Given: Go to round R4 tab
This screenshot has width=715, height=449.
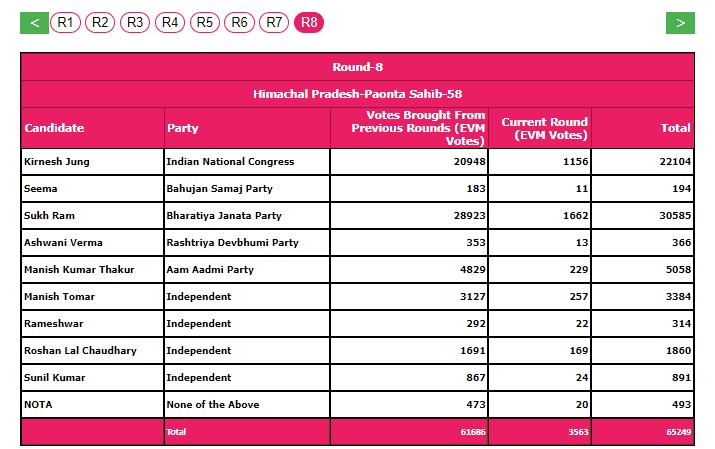Looking at the screenshot, I should tap(170, 22).
